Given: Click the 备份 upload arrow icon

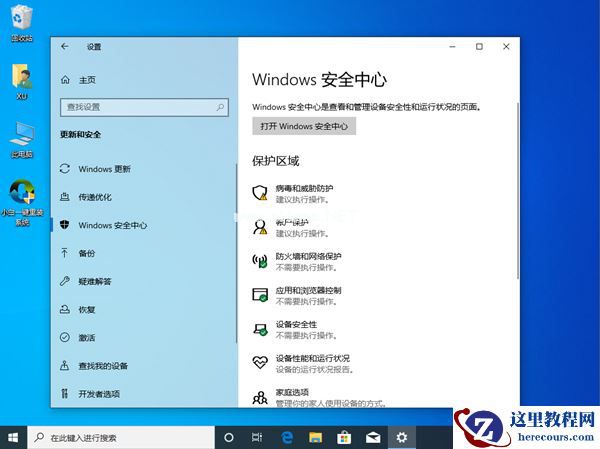Looking at the screenshot, I should (x=65, y=253).
